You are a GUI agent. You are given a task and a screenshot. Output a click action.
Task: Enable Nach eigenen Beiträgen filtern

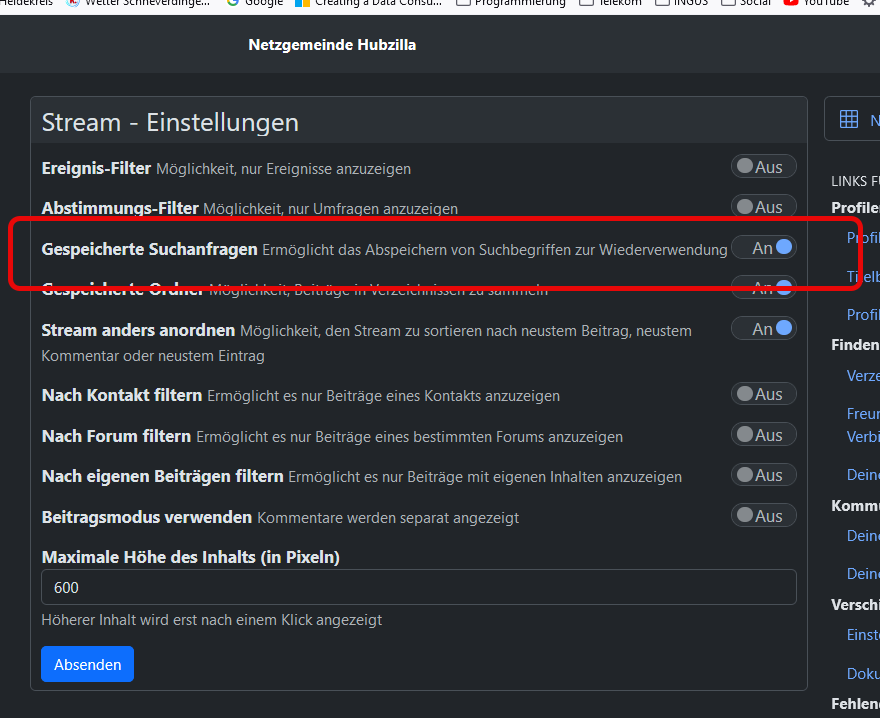pyautogui.click(x=764, y=475)
